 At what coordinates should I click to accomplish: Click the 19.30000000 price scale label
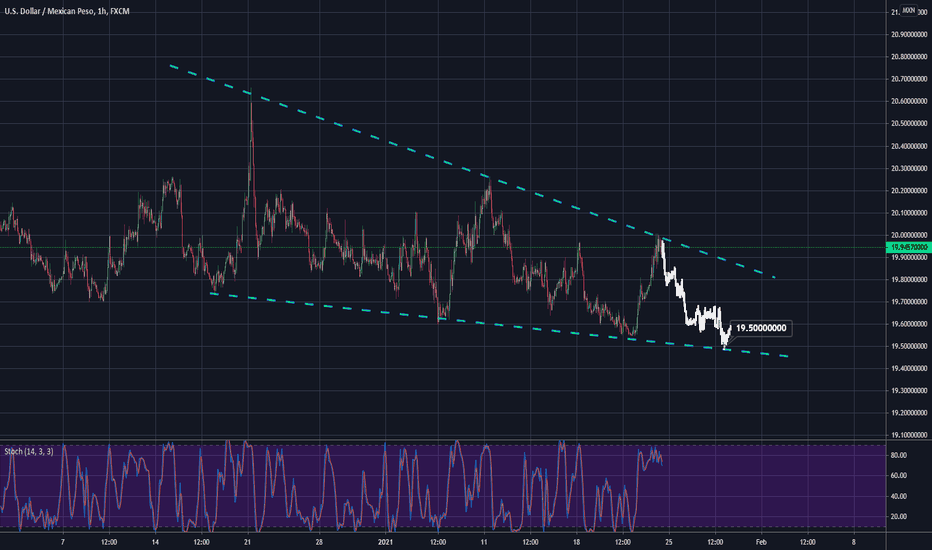pos(909,391)
